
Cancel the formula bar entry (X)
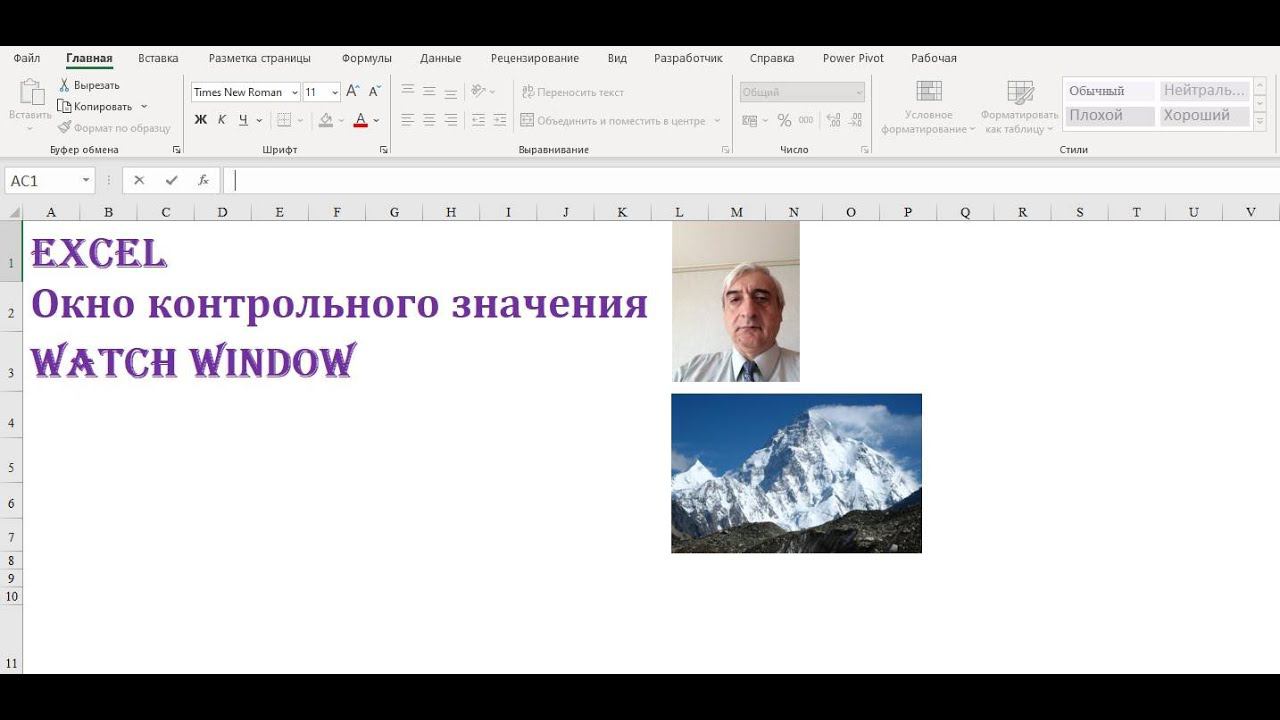click(x=139, y=181)
